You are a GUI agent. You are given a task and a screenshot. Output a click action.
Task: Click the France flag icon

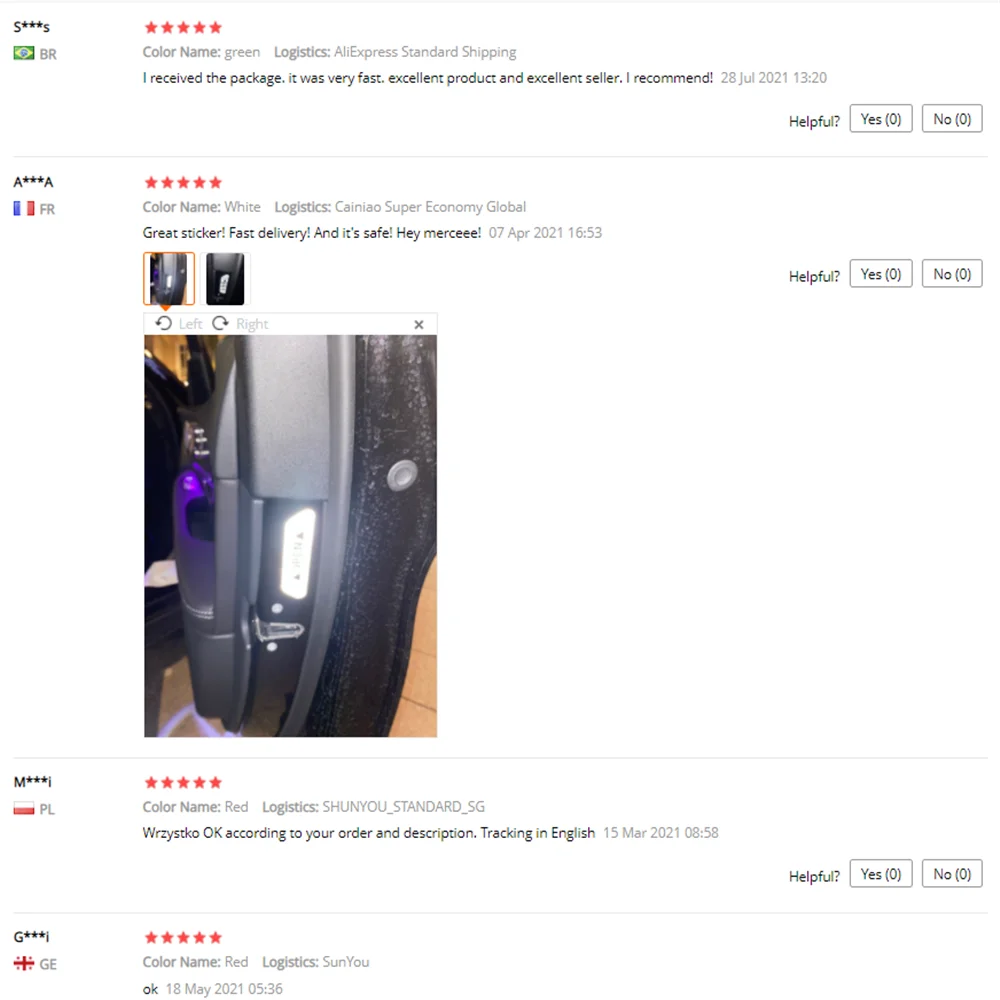tap(24, 208)
